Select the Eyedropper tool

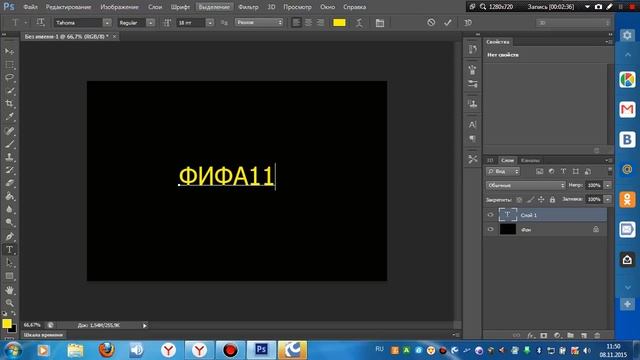tap(9, 117)
